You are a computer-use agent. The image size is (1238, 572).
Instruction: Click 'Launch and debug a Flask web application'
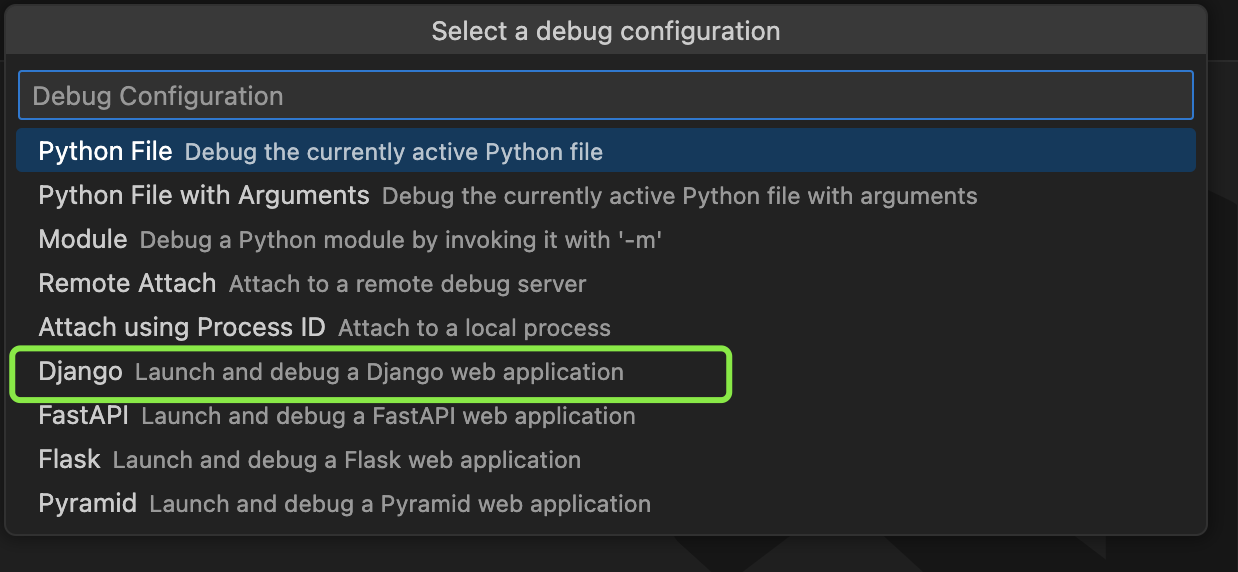[x=346, y=460]
